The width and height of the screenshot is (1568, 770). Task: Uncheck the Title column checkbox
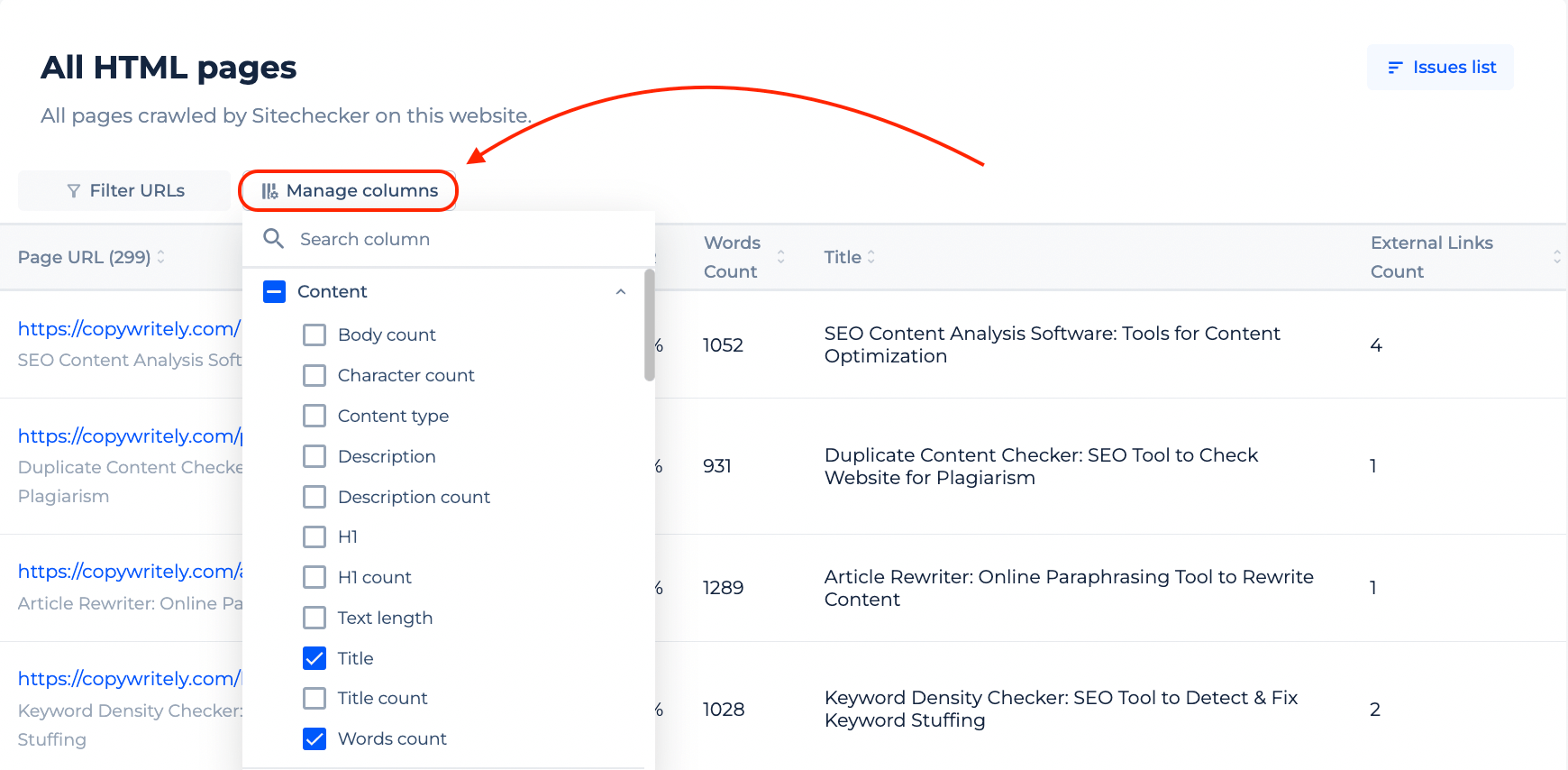tap(315, 658)
